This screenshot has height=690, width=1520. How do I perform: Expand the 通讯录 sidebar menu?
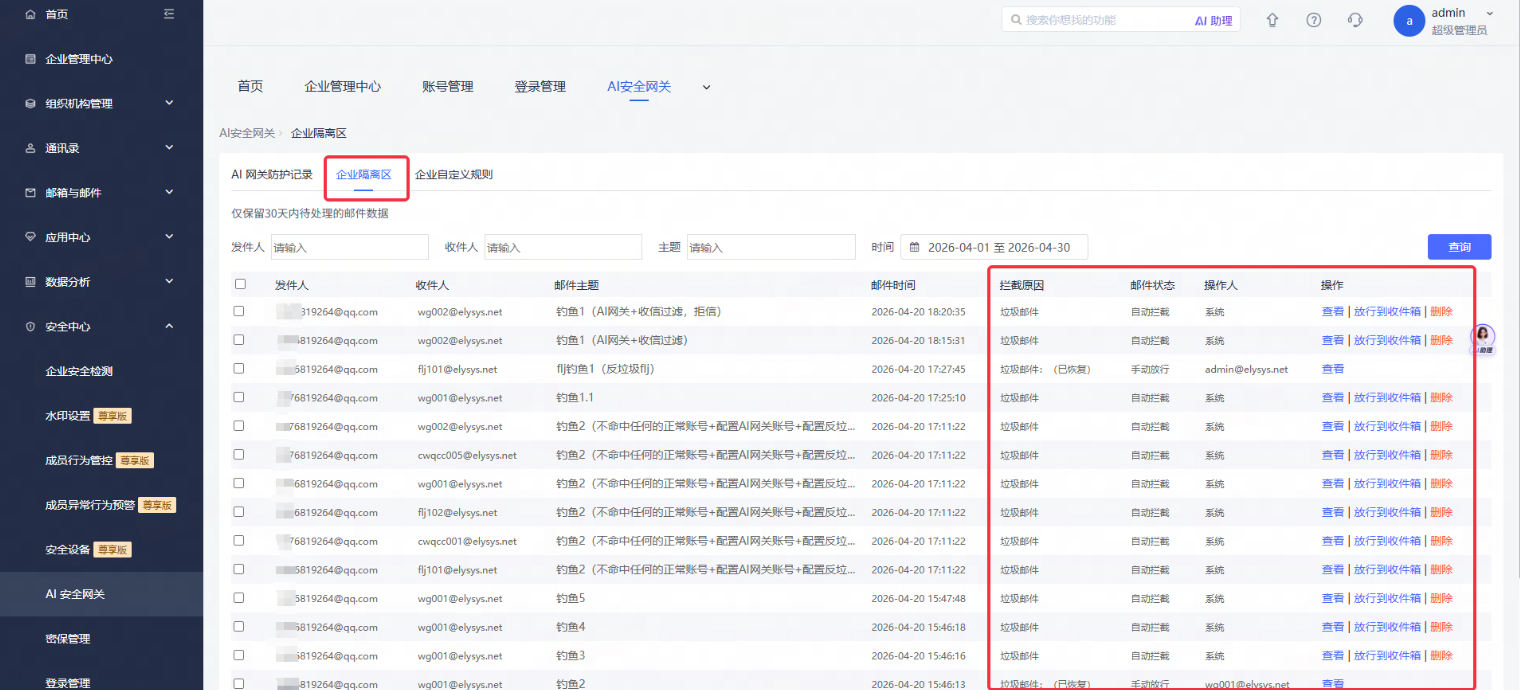click(169, 147)
